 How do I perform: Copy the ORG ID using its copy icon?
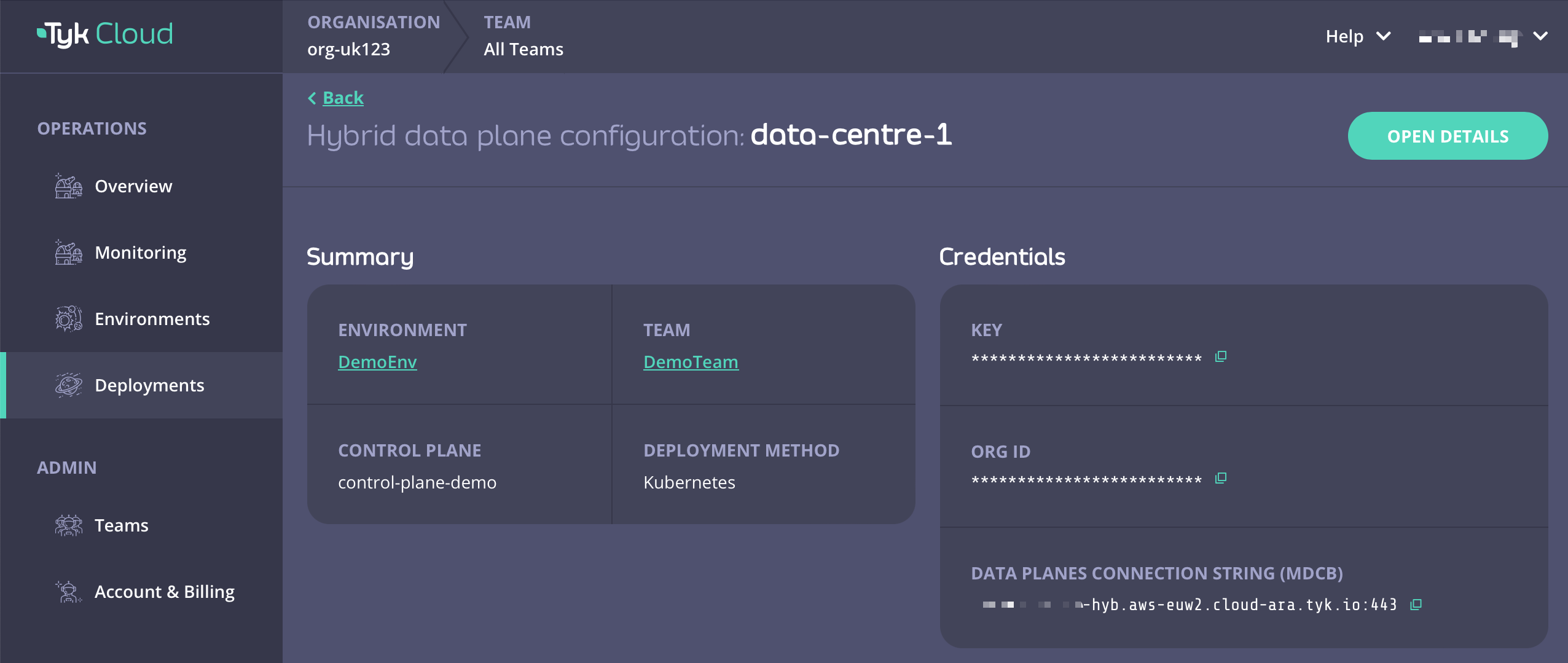coord(1221,477)
